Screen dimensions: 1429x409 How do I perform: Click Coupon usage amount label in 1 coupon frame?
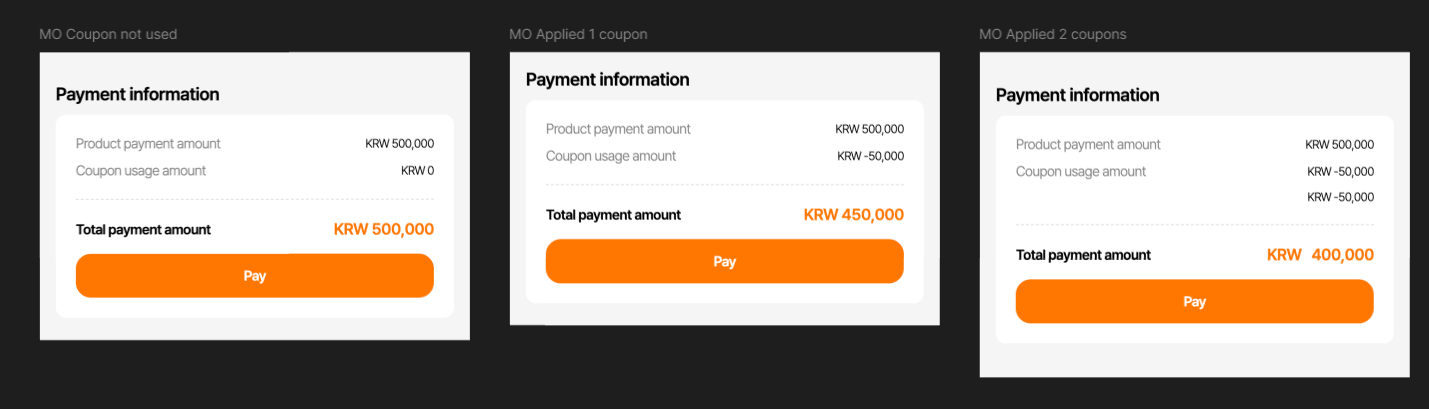click(610, 156)
